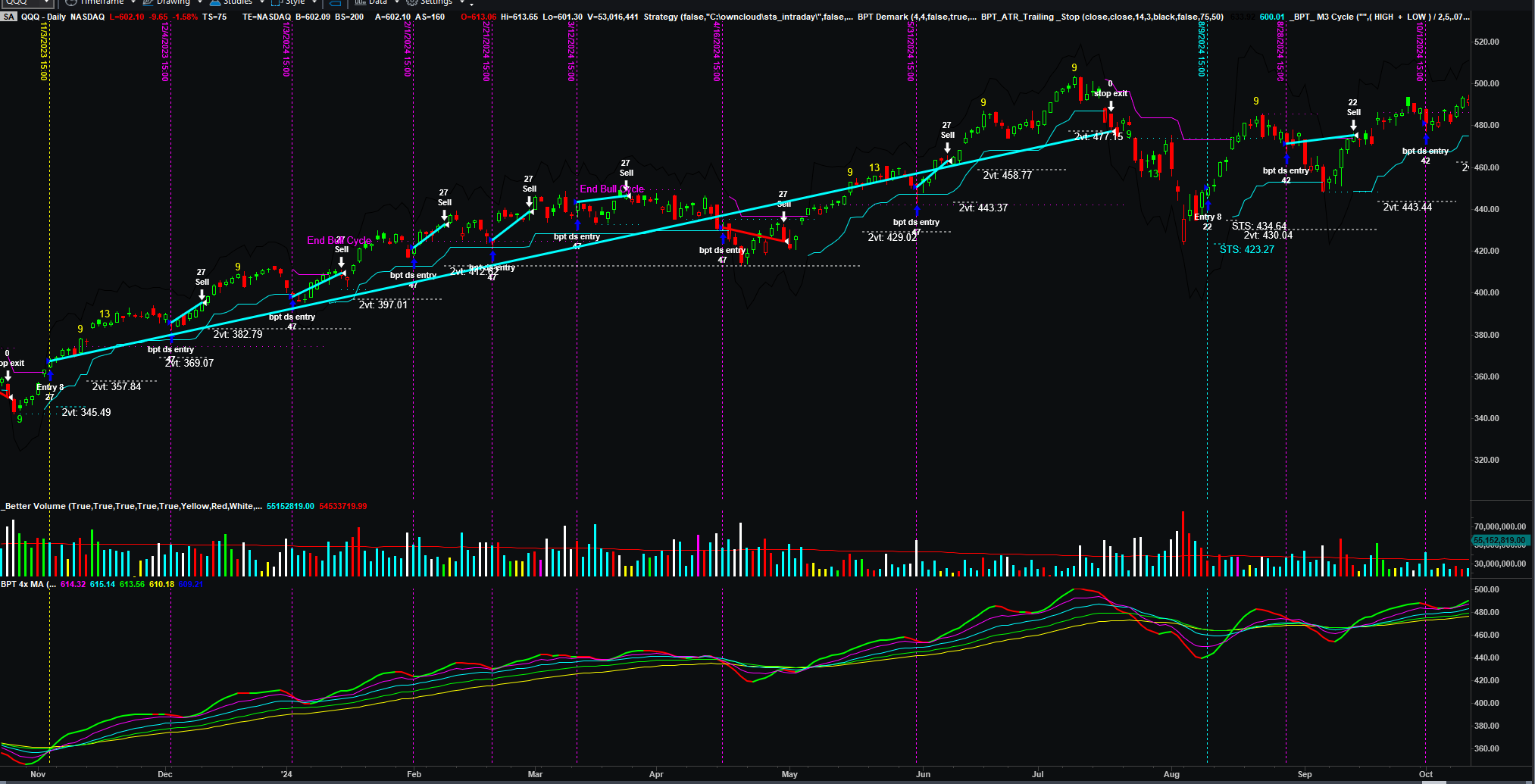Image resolution: width=1535 pixels, height=784 pixels.
Task: Click the 'stop exit' marker near July peak
Action: [1111, 94]
